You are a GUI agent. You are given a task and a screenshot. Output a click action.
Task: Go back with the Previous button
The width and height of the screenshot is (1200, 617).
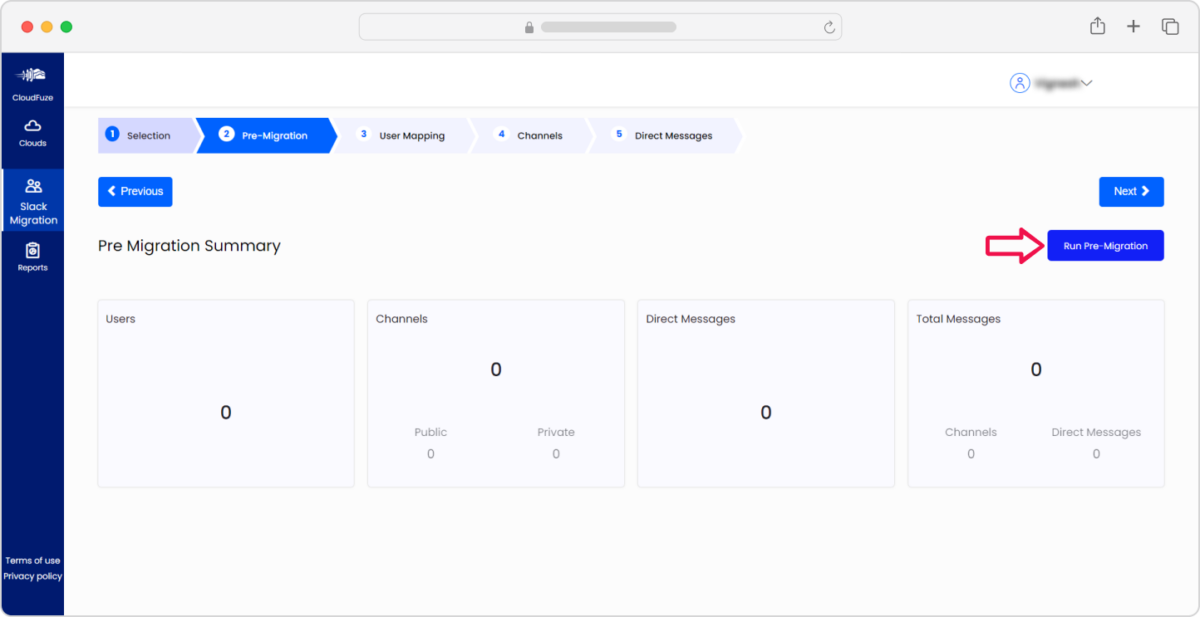point(135,191)
